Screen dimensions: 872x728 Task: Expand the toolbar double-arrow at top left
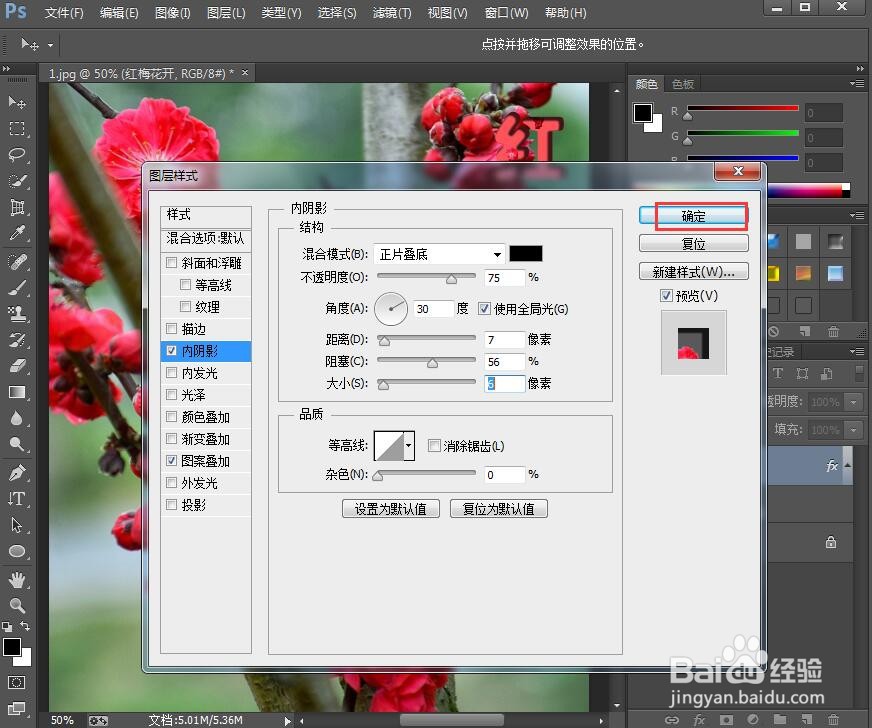6,68
